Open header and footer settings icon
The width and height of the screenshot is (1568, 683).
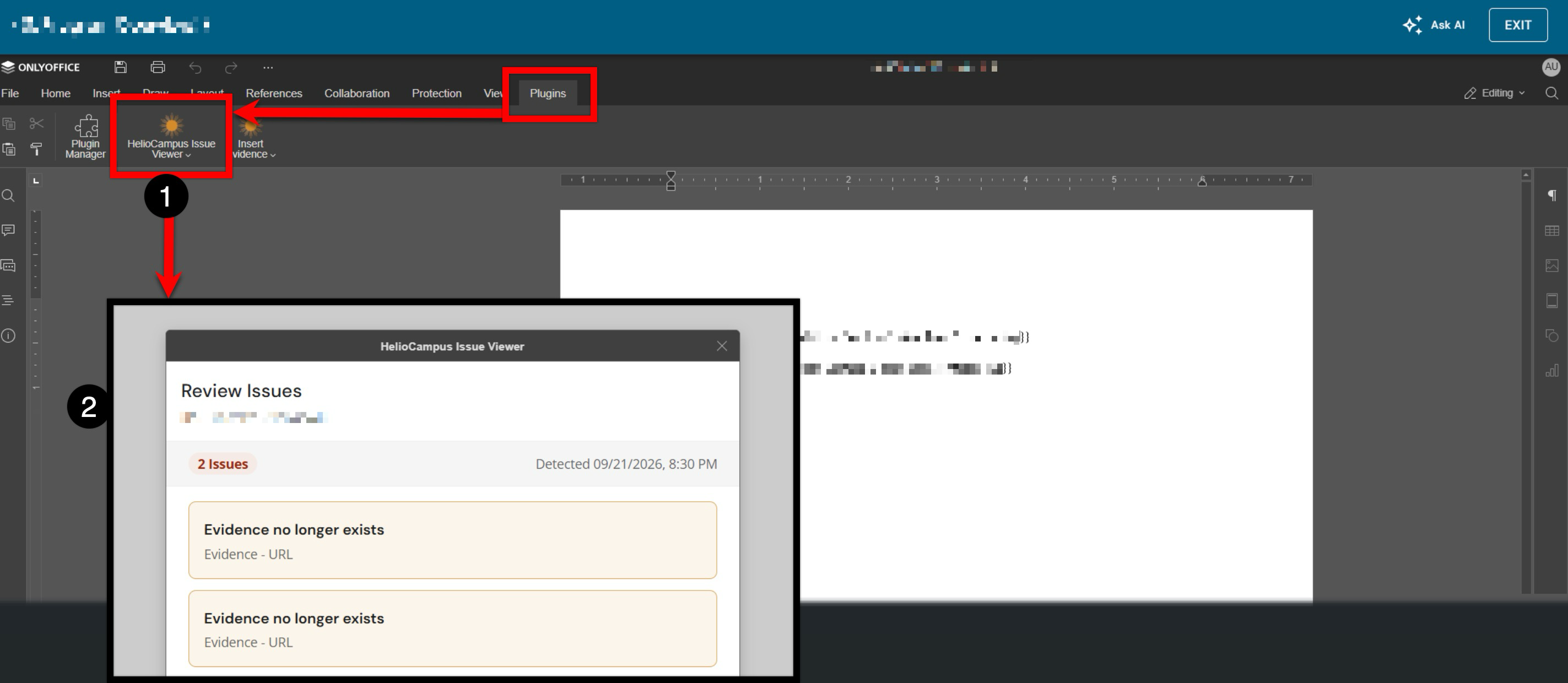pos(1552,301)
